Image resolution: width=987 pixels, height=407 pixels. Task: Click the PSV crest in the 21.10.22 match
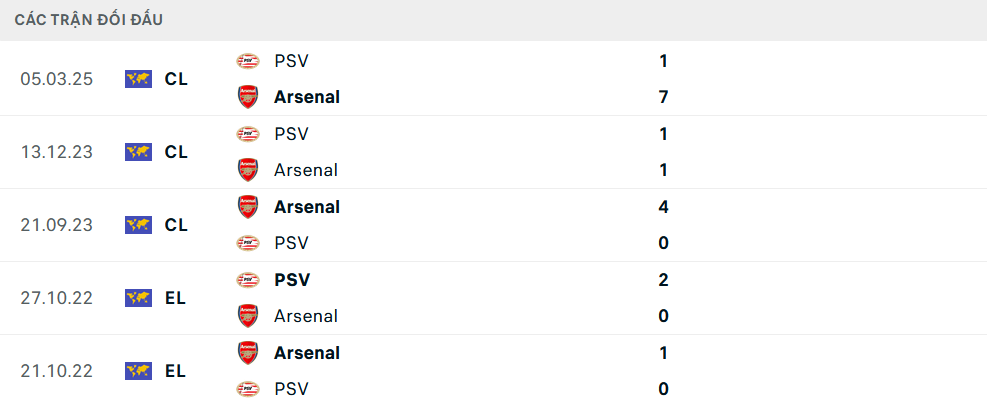coord(247,389)
